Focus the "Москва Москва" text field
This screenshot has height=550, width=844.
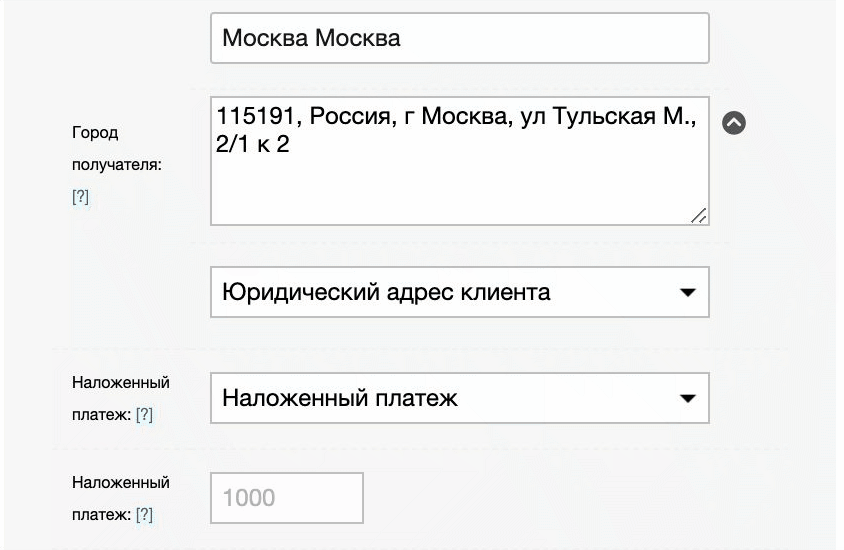tap(459, 39)
